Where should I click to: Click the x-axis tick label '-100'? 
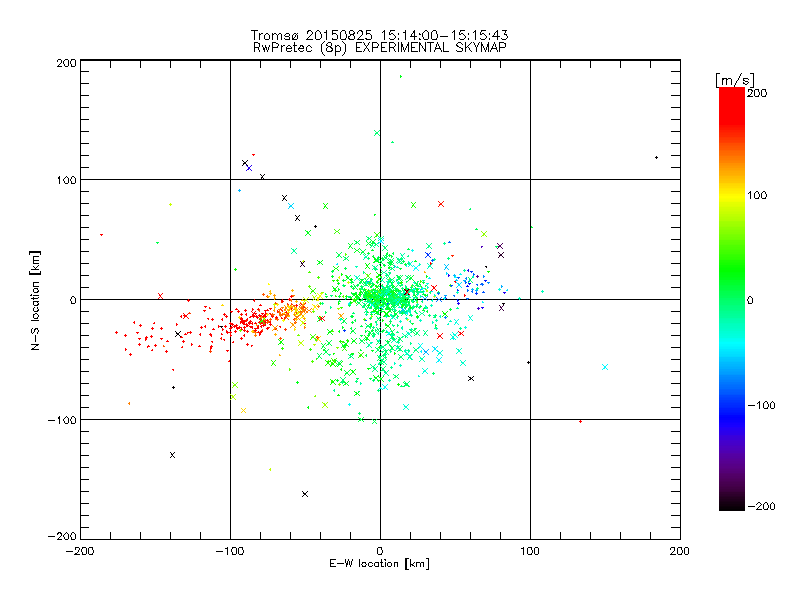(230, 551)
